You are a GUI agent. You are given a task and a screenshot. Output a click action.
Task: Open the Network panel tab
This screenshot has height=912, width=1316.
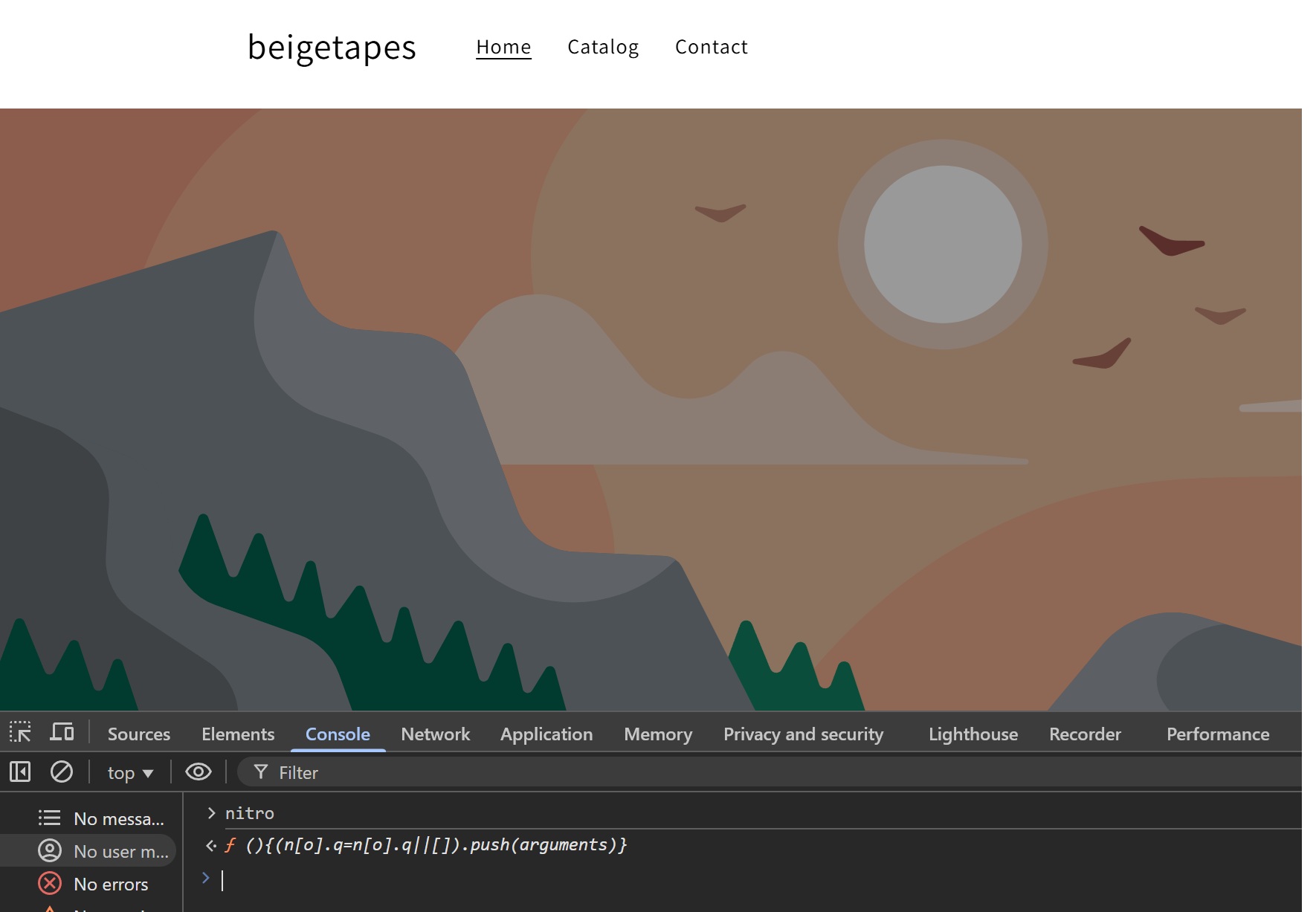(435, 734)
